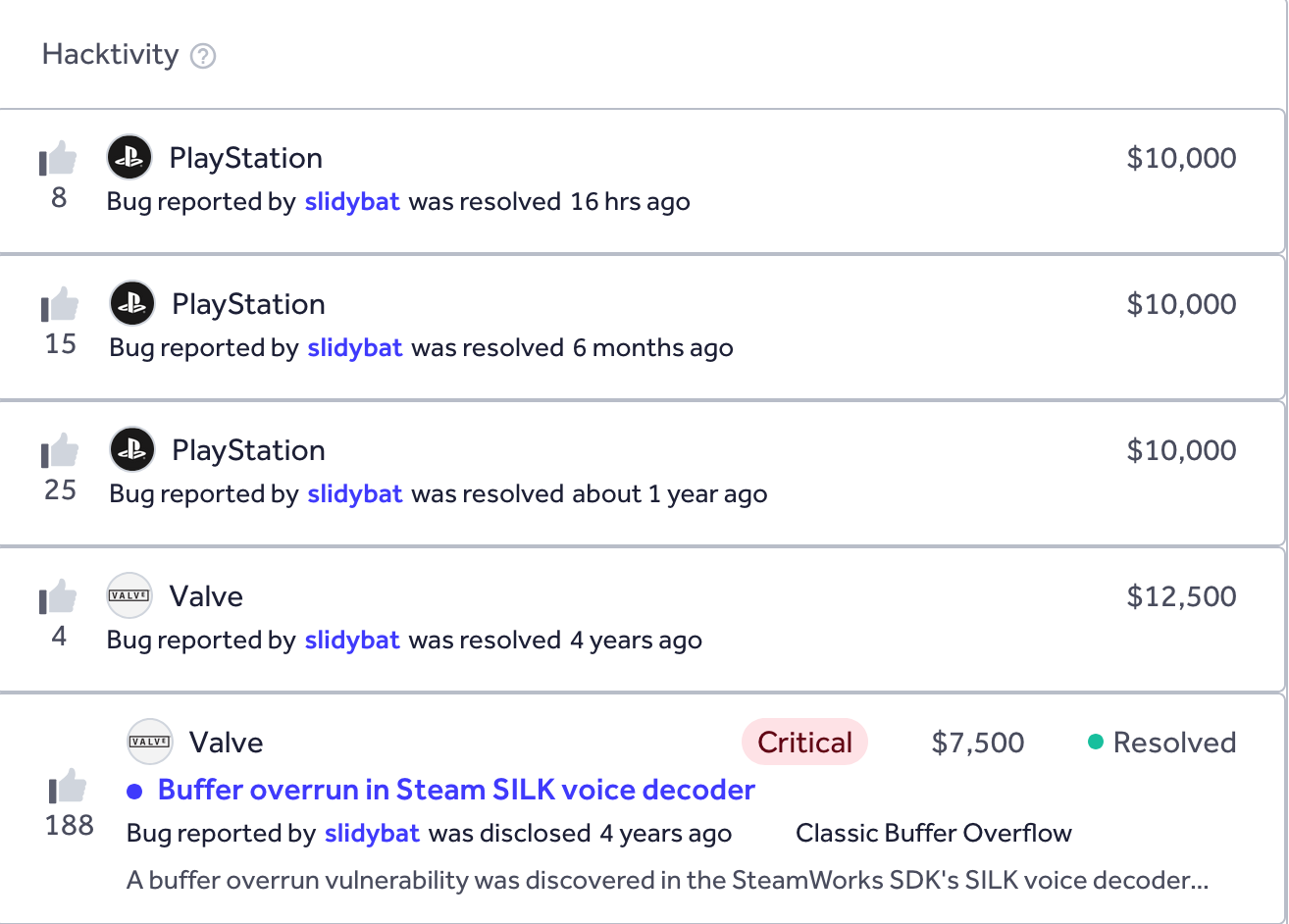Click the Resolved status indicator
This screenshot has height=924, width=1289.
(1162, 743)
